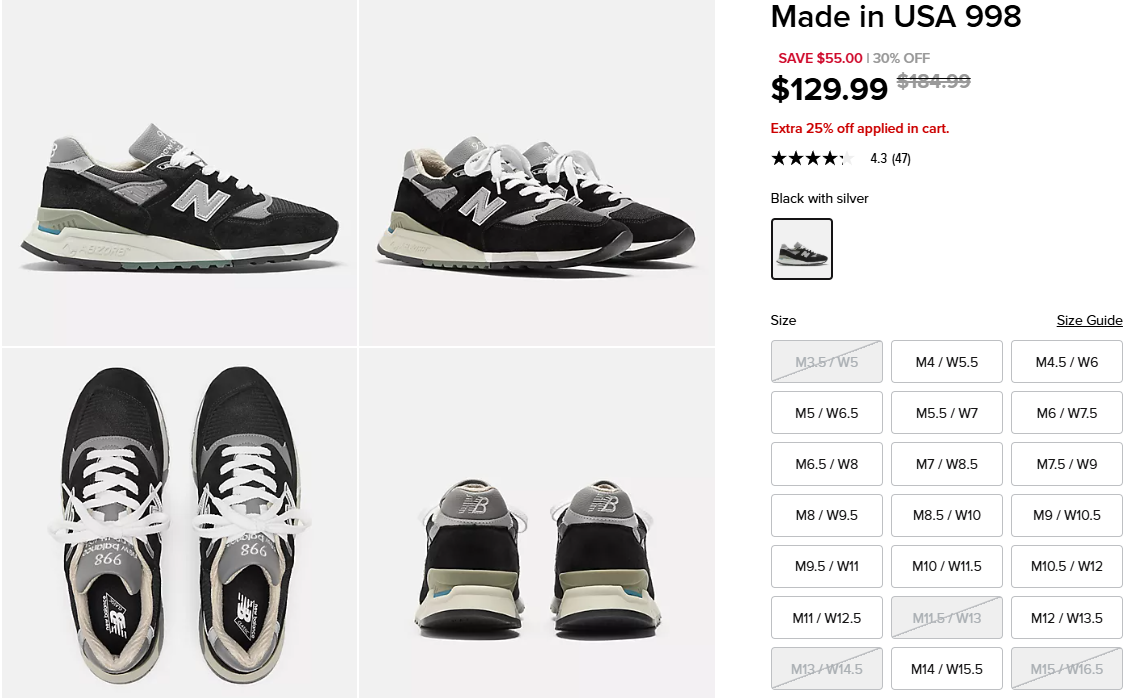The image size is (1143, 698).
Task: Choose size M6.5 / W8
Action: point(826,464)
